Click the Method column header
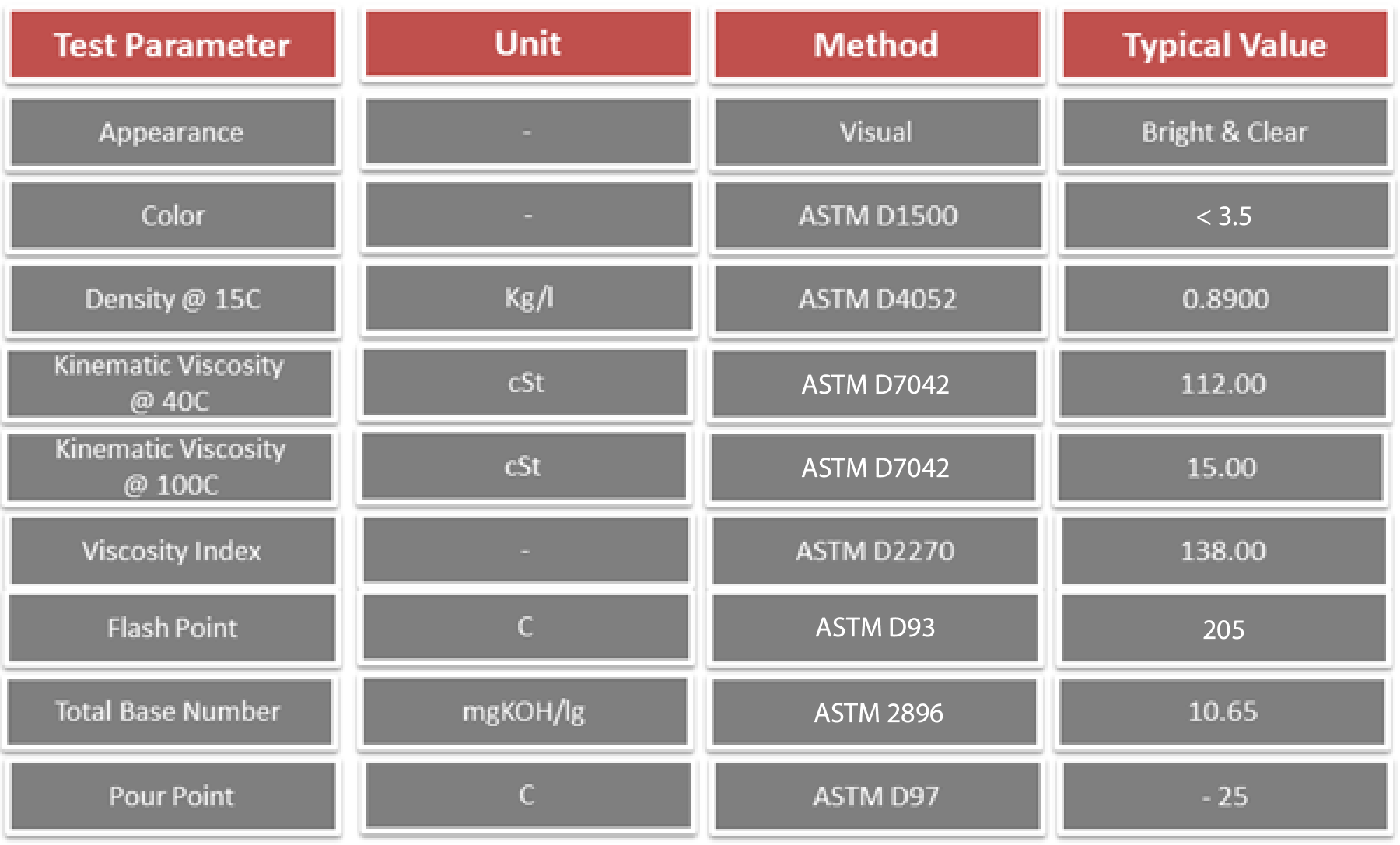 click(x=877, y=45)
